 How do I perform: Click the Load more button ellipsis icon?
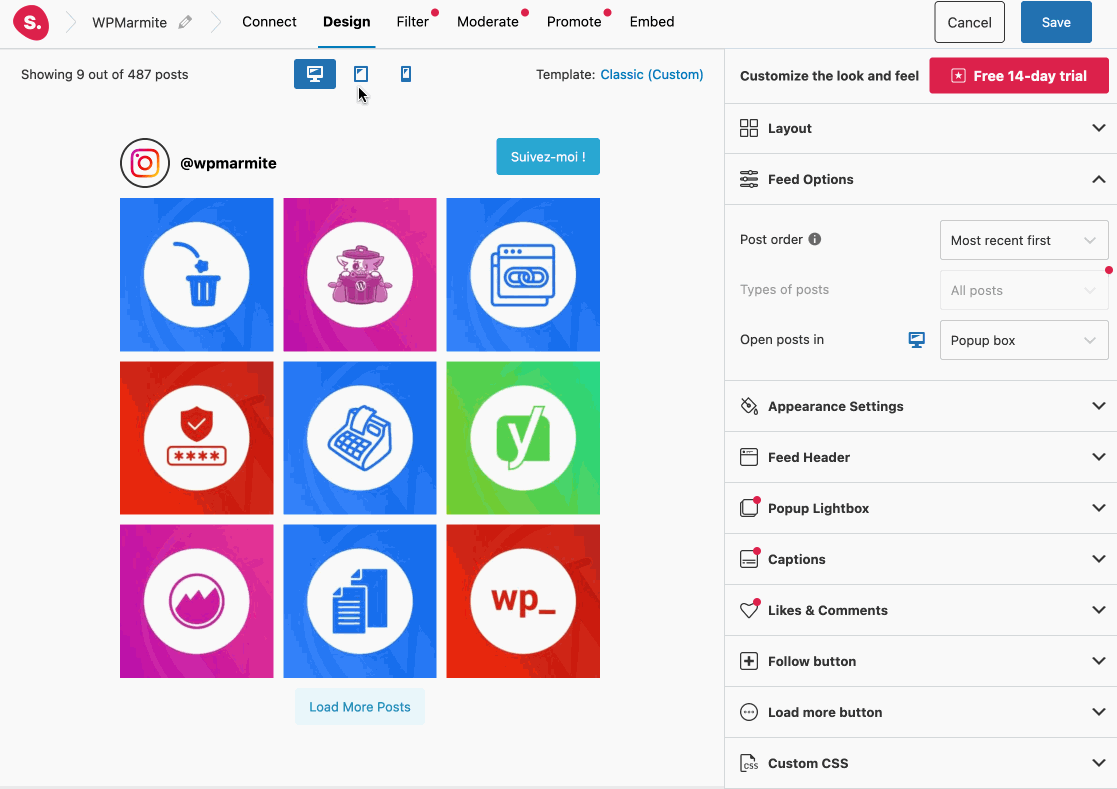tap(749, 712)
